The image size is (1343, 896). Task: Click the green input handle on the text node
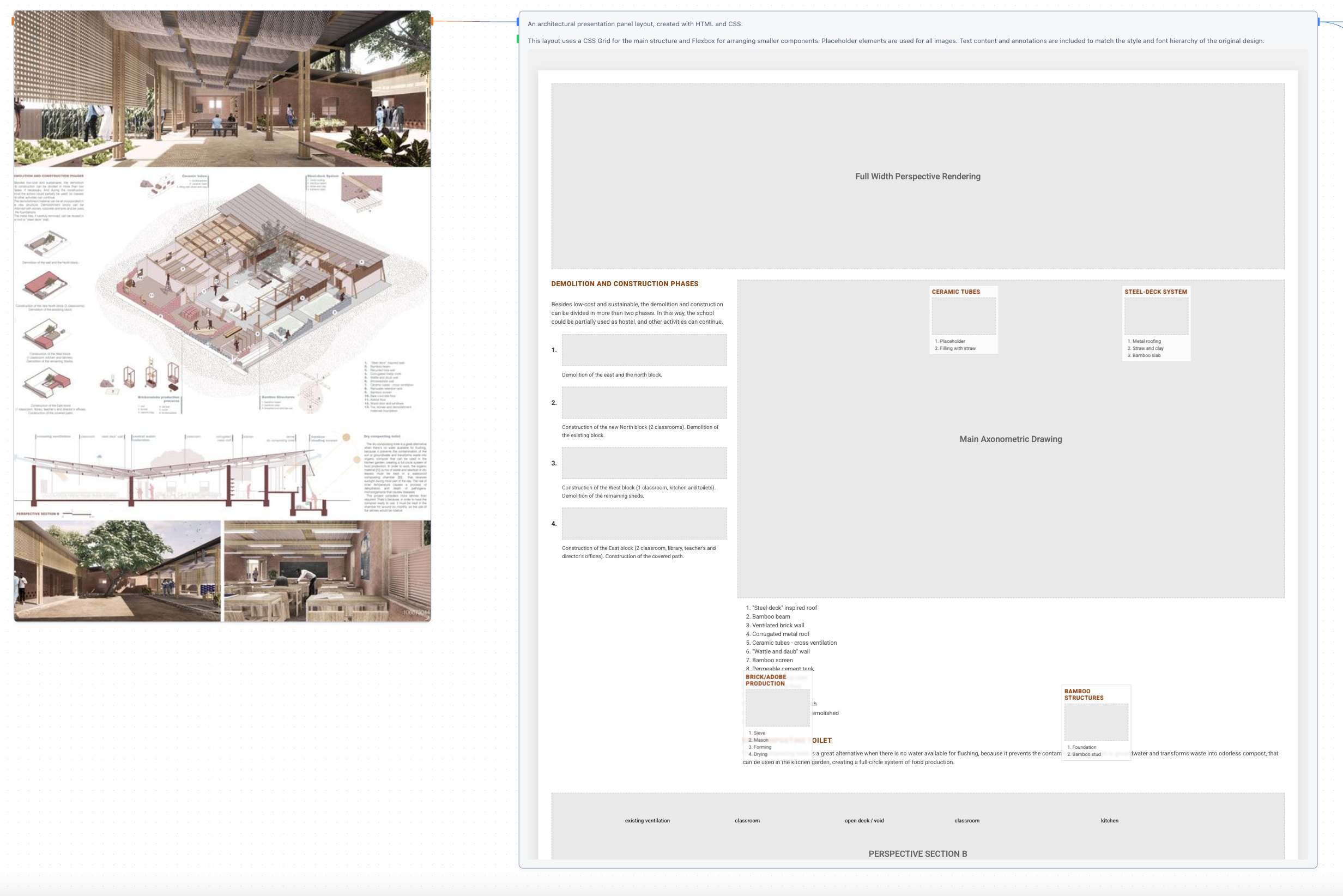tap(518, 39)
